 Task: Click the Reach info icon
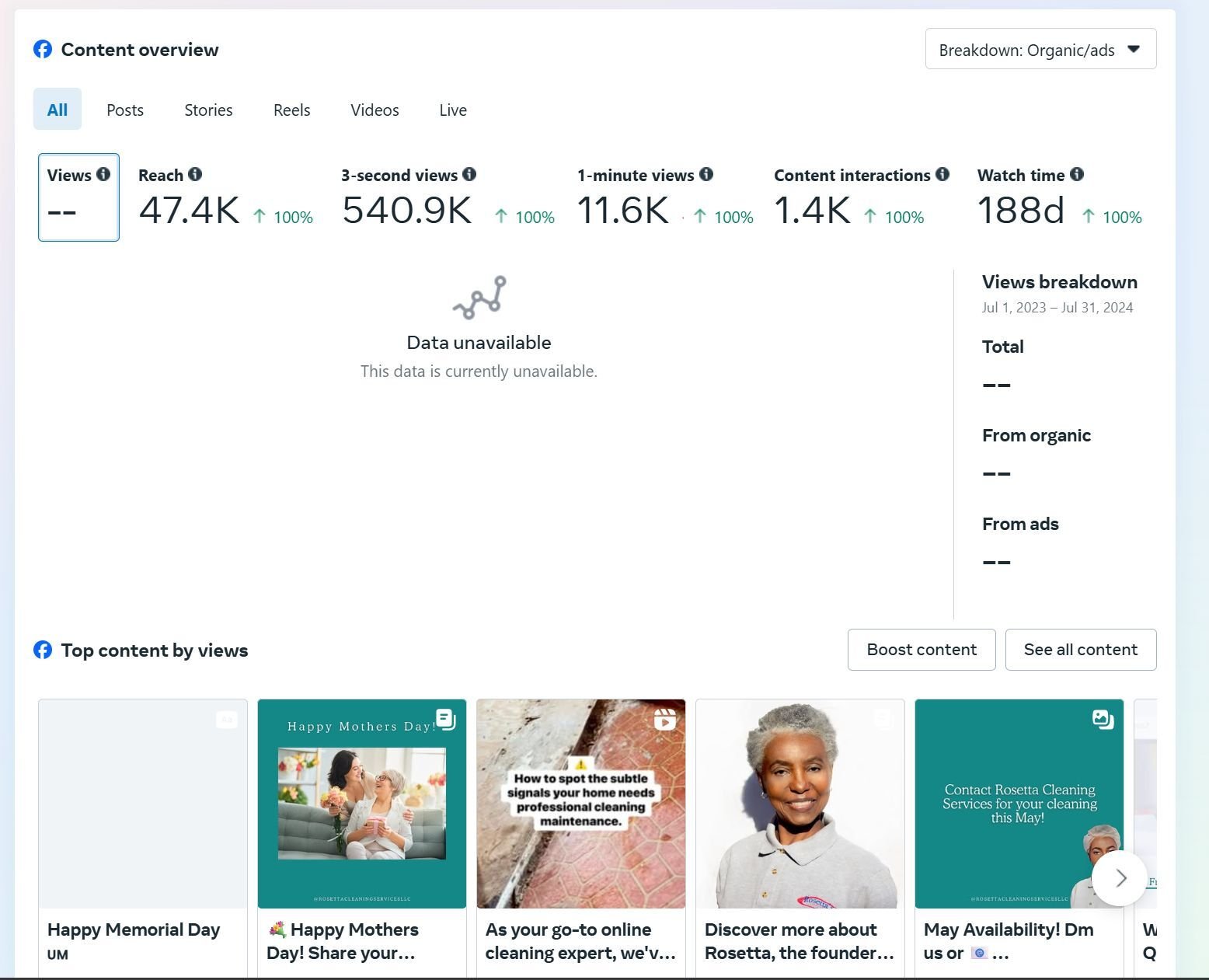pyautogui.click(x=195, y=175)
